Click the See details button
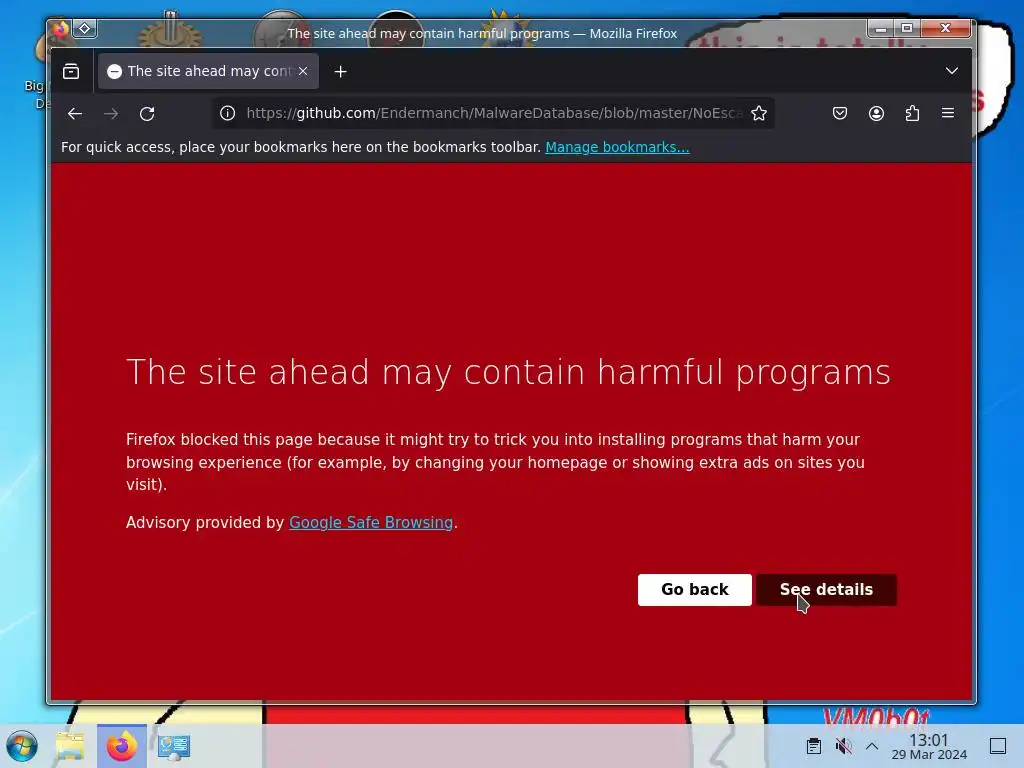The width and height of the screenshot is (1024, 768). (826, 590)
